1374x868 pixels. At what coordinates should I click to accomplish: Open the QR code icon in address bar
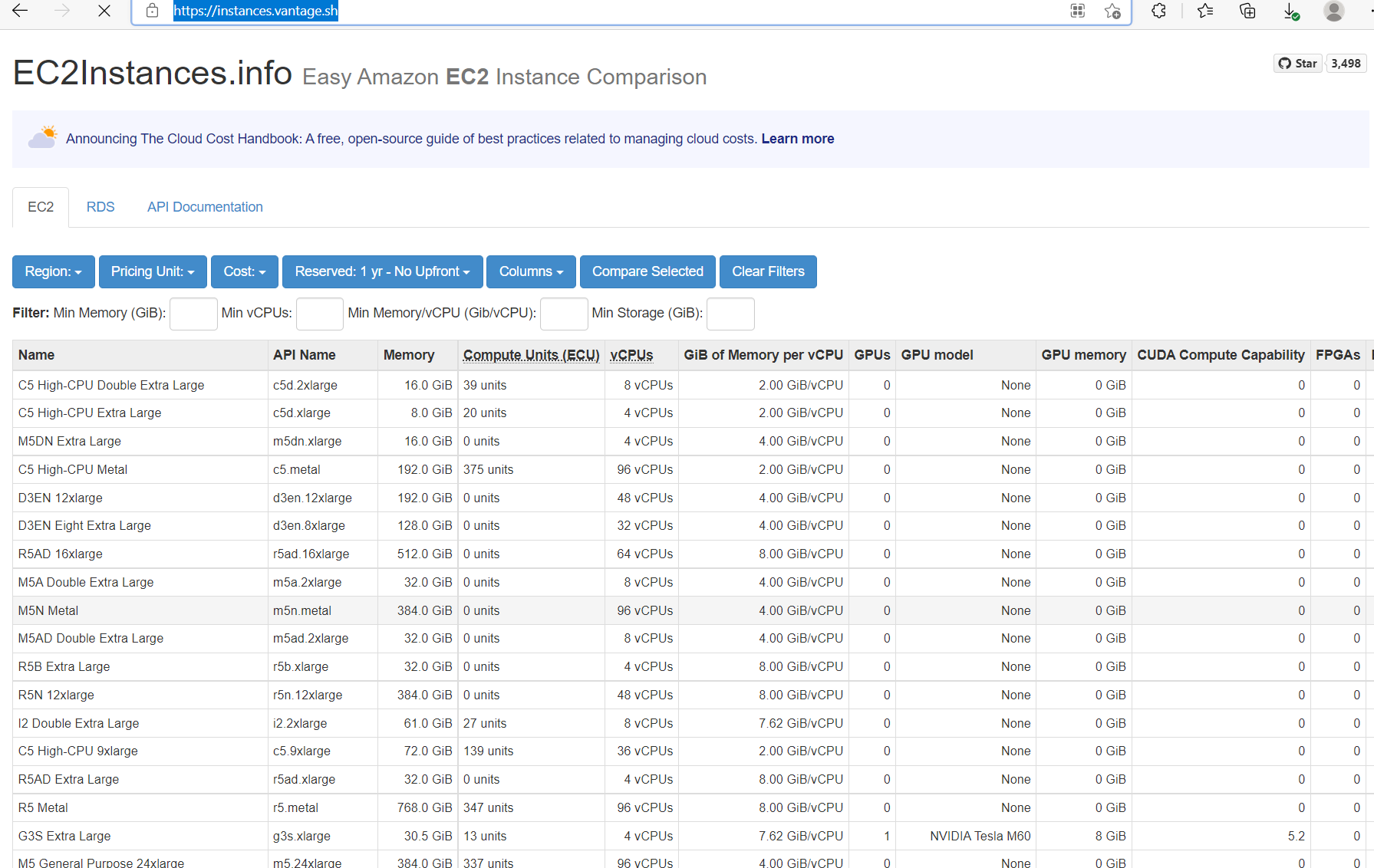[x=1078, y=11]
